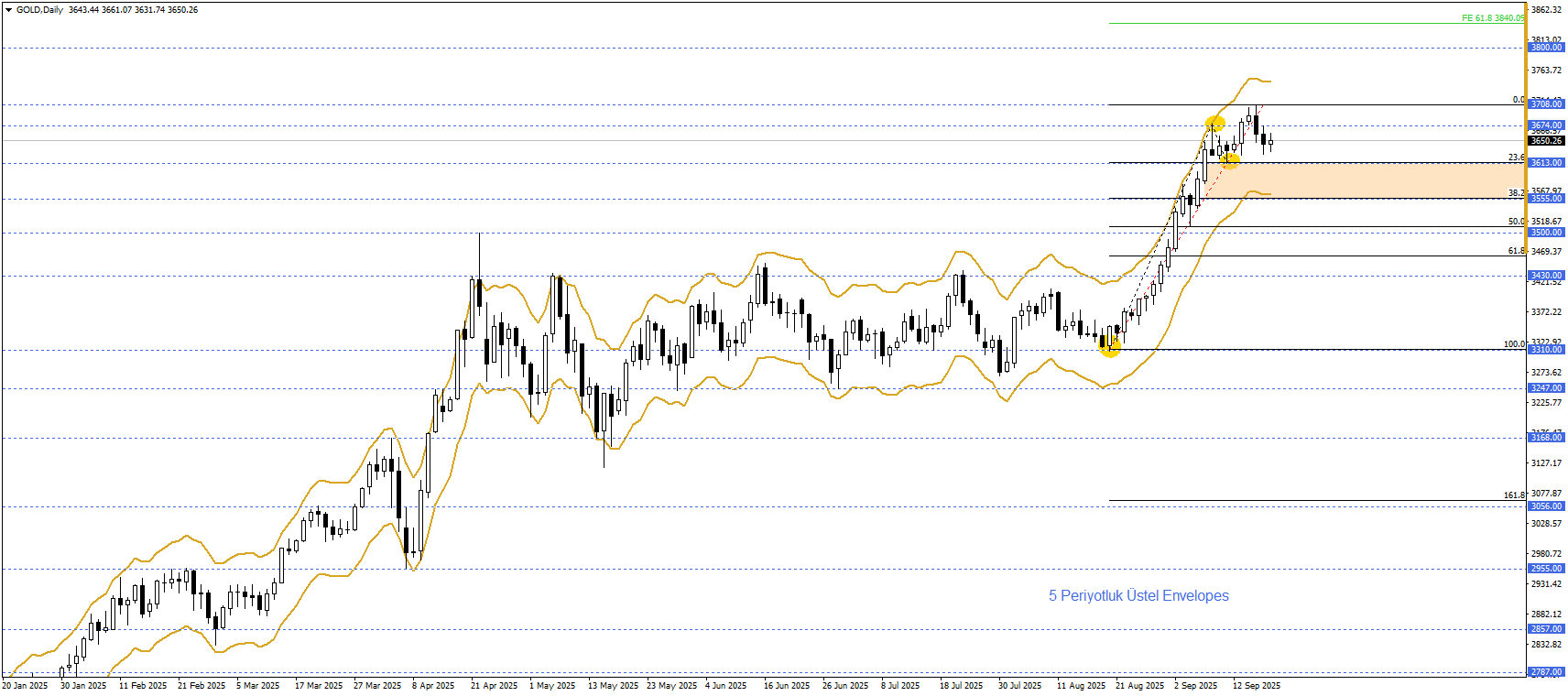Click the orange shaded zone between 3613 and 3555
The image size is (1568, 696).
click(x=1374, y=180)
